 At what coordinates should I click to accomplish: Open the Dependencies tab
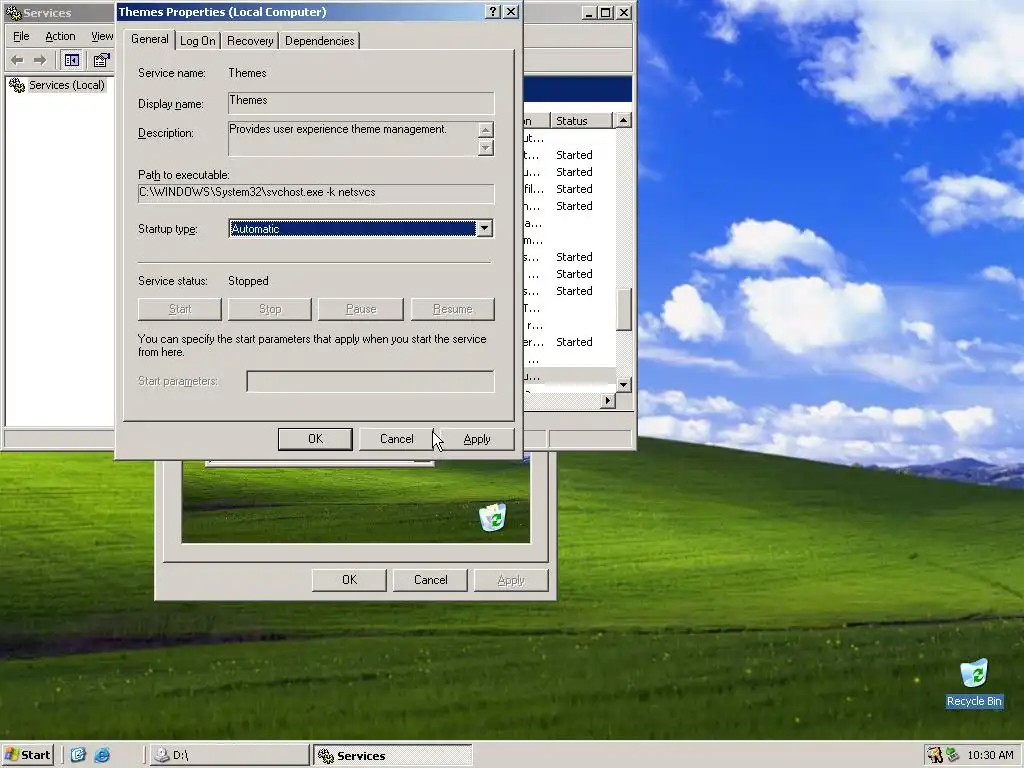point(319,41)
